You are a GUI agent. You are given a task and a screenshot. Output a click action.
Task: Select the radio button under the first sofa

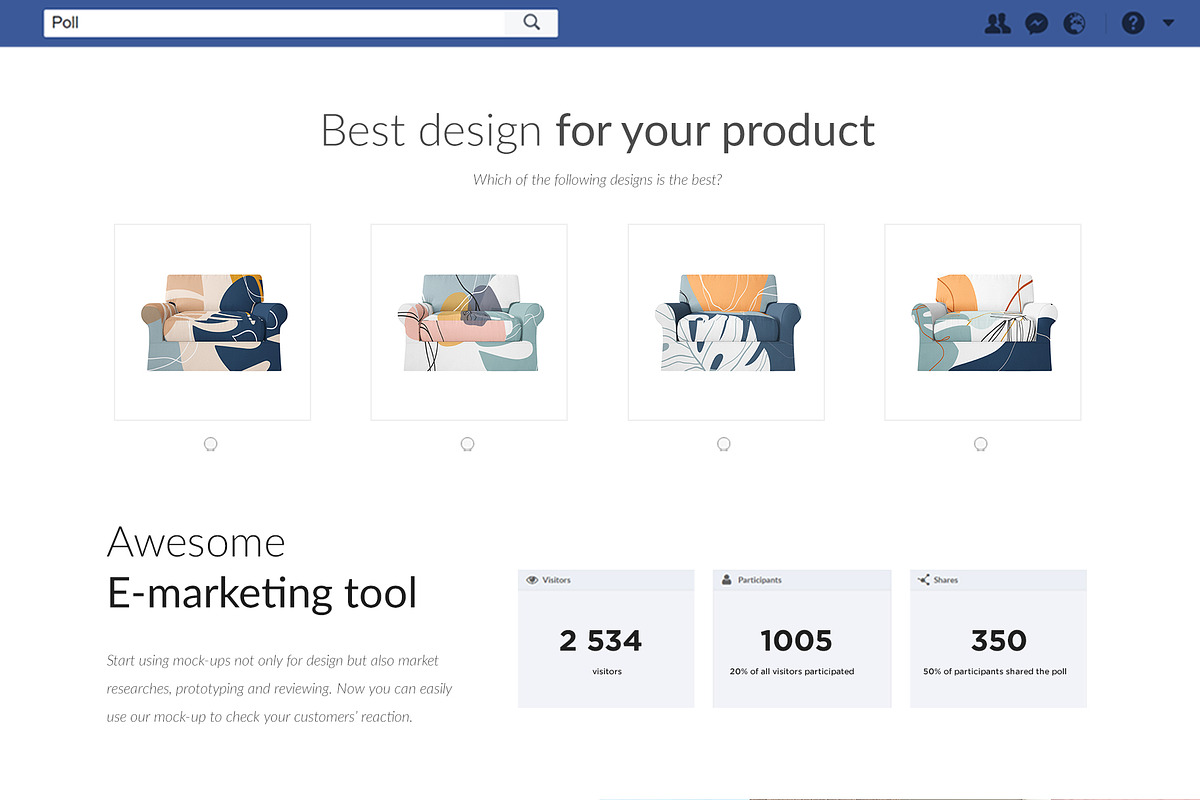[x=210, y=444]
